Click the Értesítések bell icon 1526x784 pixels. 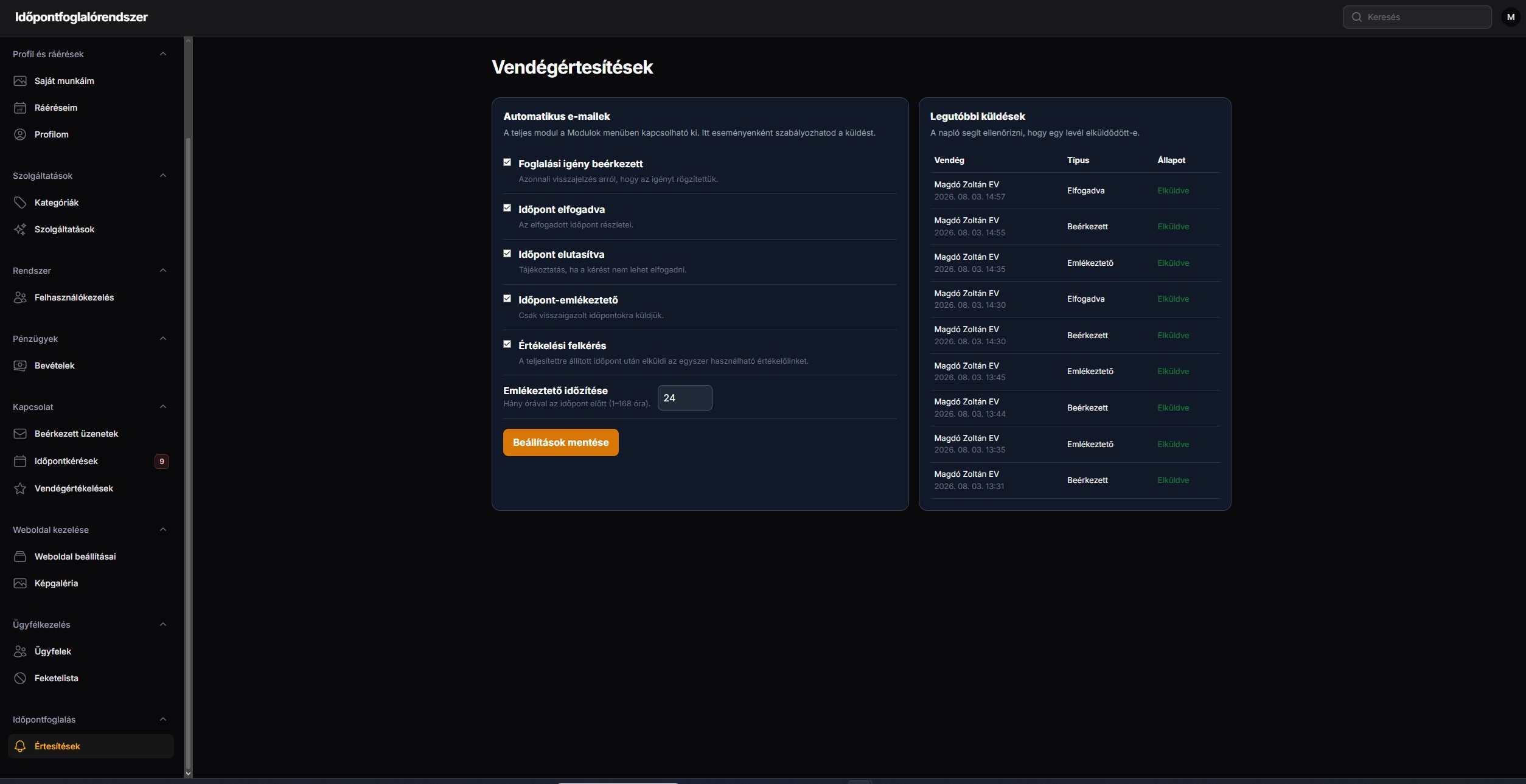coord(20,746)
